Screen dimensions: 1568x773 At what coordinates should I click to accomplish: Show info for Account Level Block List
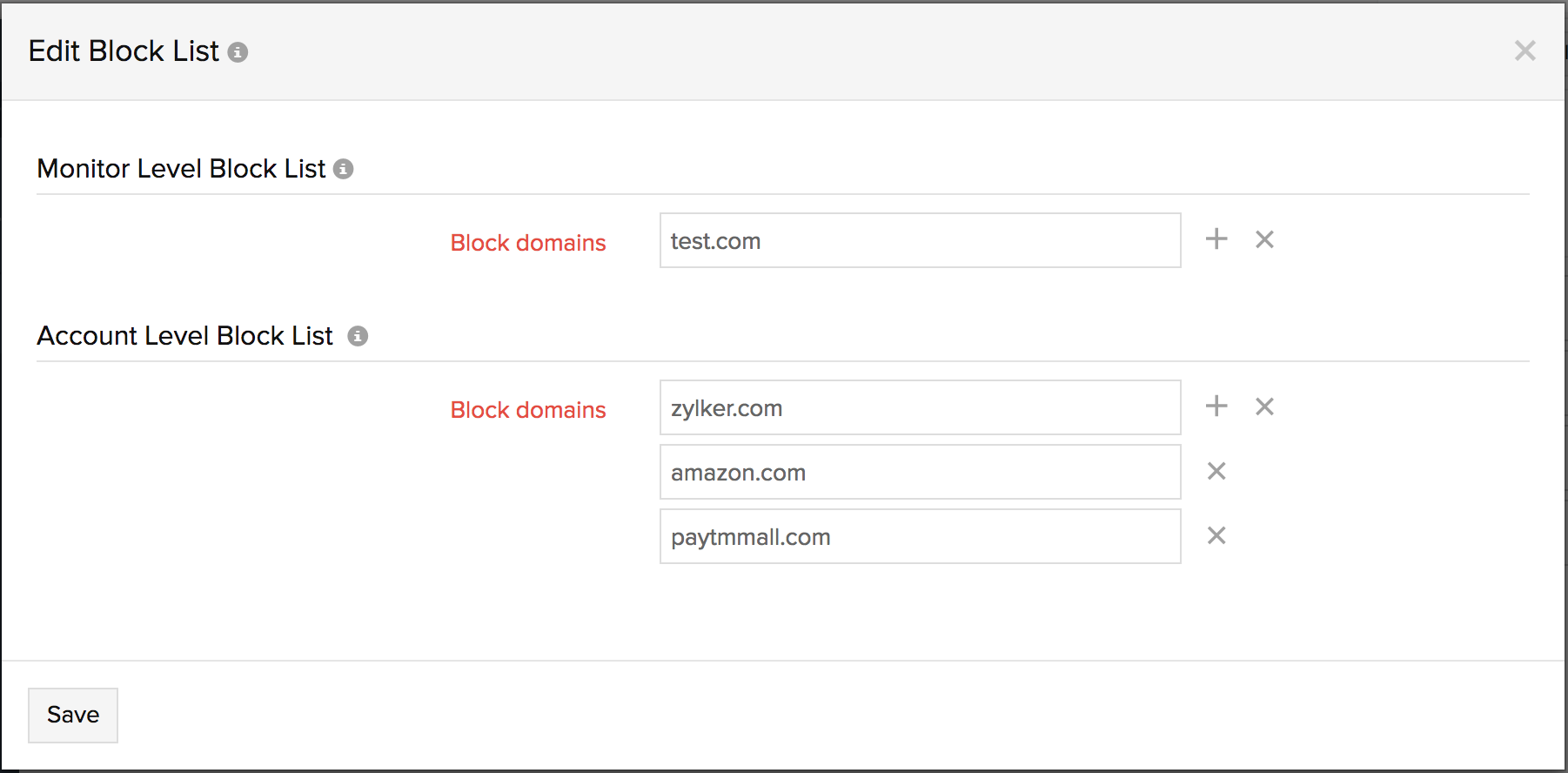[358, 336]
